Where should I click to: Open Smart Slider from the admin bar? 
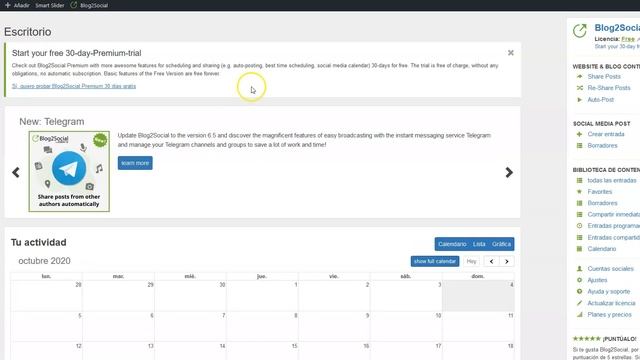[x=49, y=5]
